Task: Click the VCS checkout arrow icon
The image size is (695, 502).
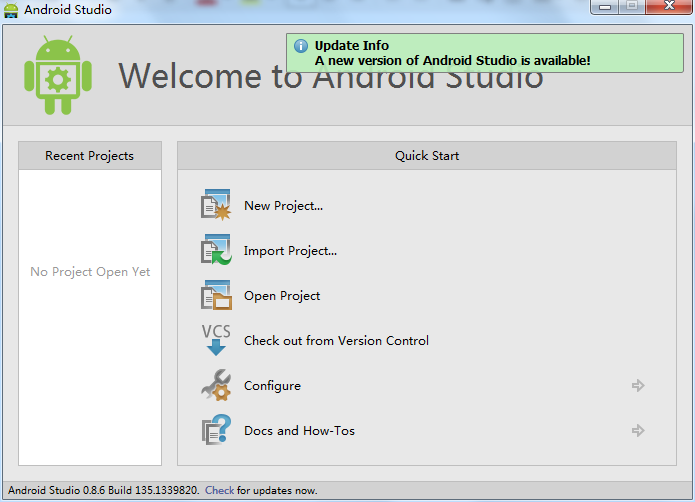Action: point(216,340)
